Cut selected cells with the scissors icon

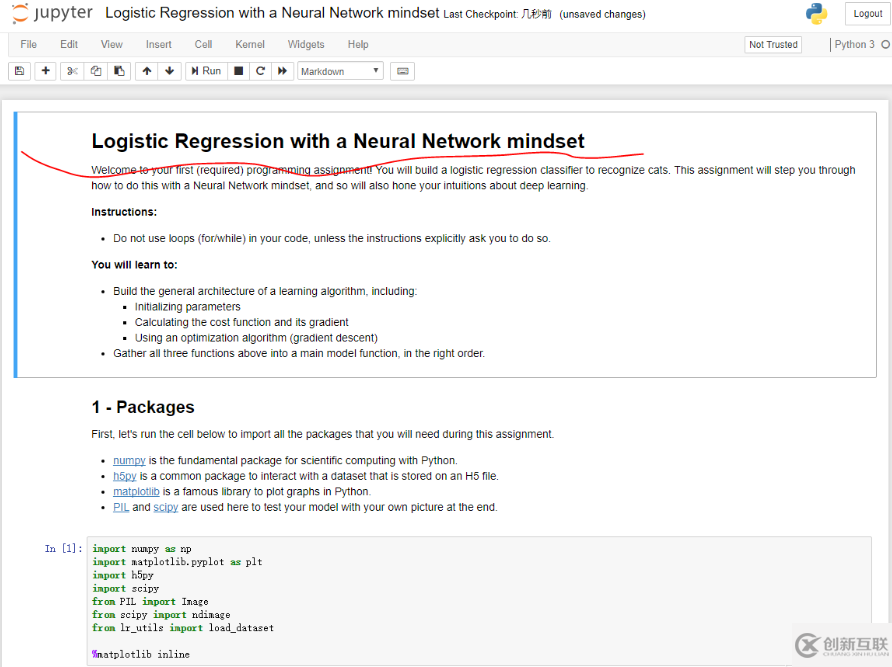(72, 71)
